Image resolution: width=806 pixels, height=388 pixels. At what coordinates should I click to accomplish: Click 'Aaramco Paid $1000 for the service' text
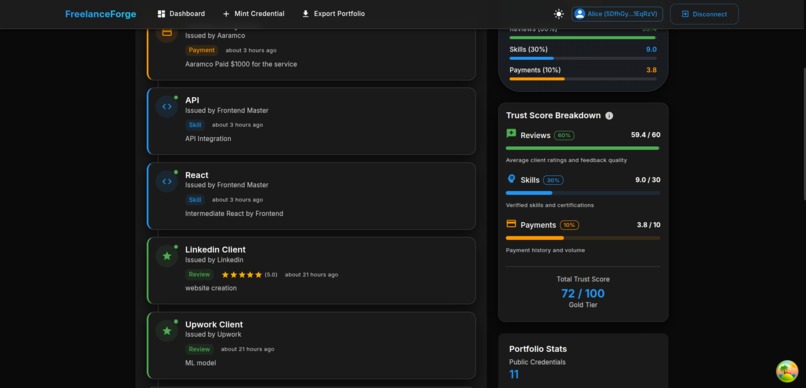click(x=241, y=64)
